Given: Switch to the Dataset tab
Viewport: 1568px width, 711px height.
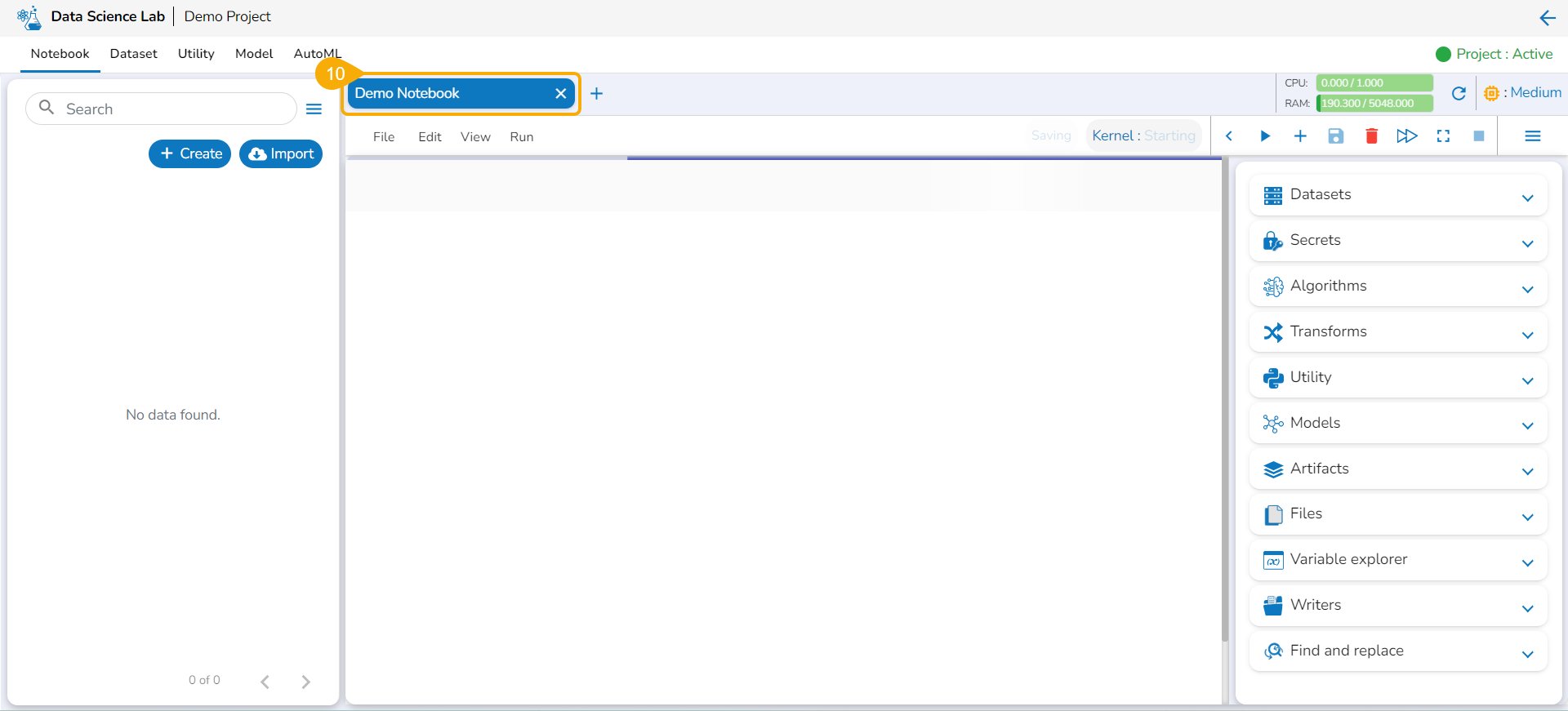Looking at the screenshot, I should tap(134, 54).
